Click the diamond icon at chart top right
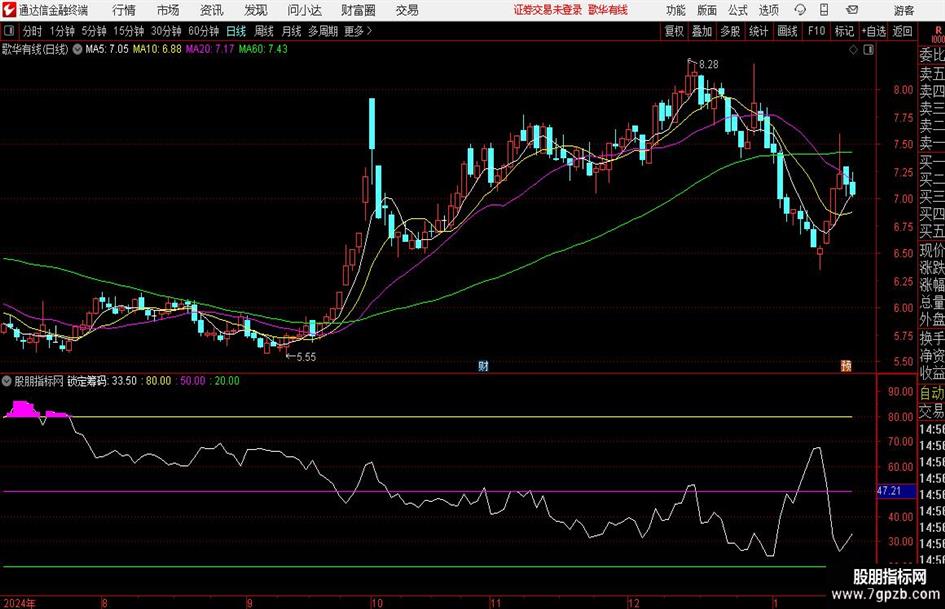945x609 pixels. pyautogui.click(x=853, y=49)
